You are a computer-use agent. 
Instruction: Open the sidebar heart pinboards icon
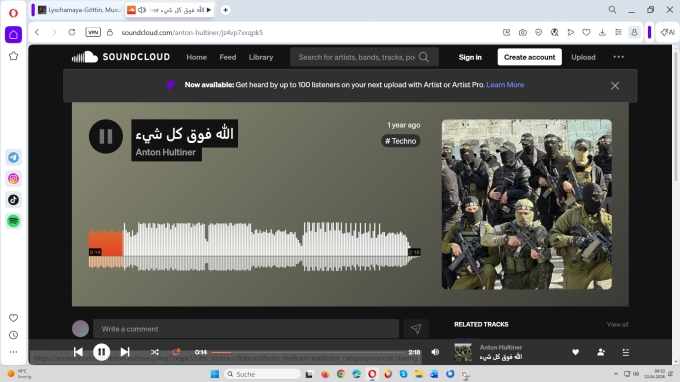[x=13, y=318]
